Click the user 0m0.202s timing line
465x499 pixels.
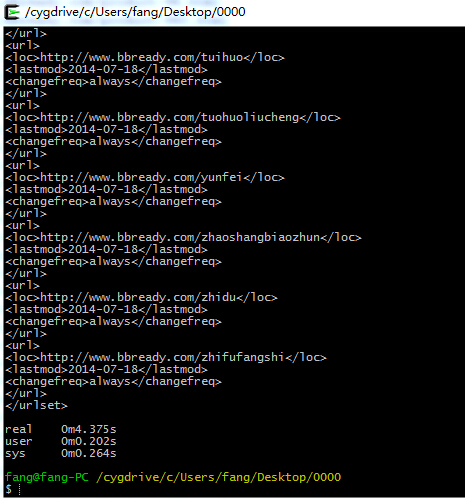[61, 441]
